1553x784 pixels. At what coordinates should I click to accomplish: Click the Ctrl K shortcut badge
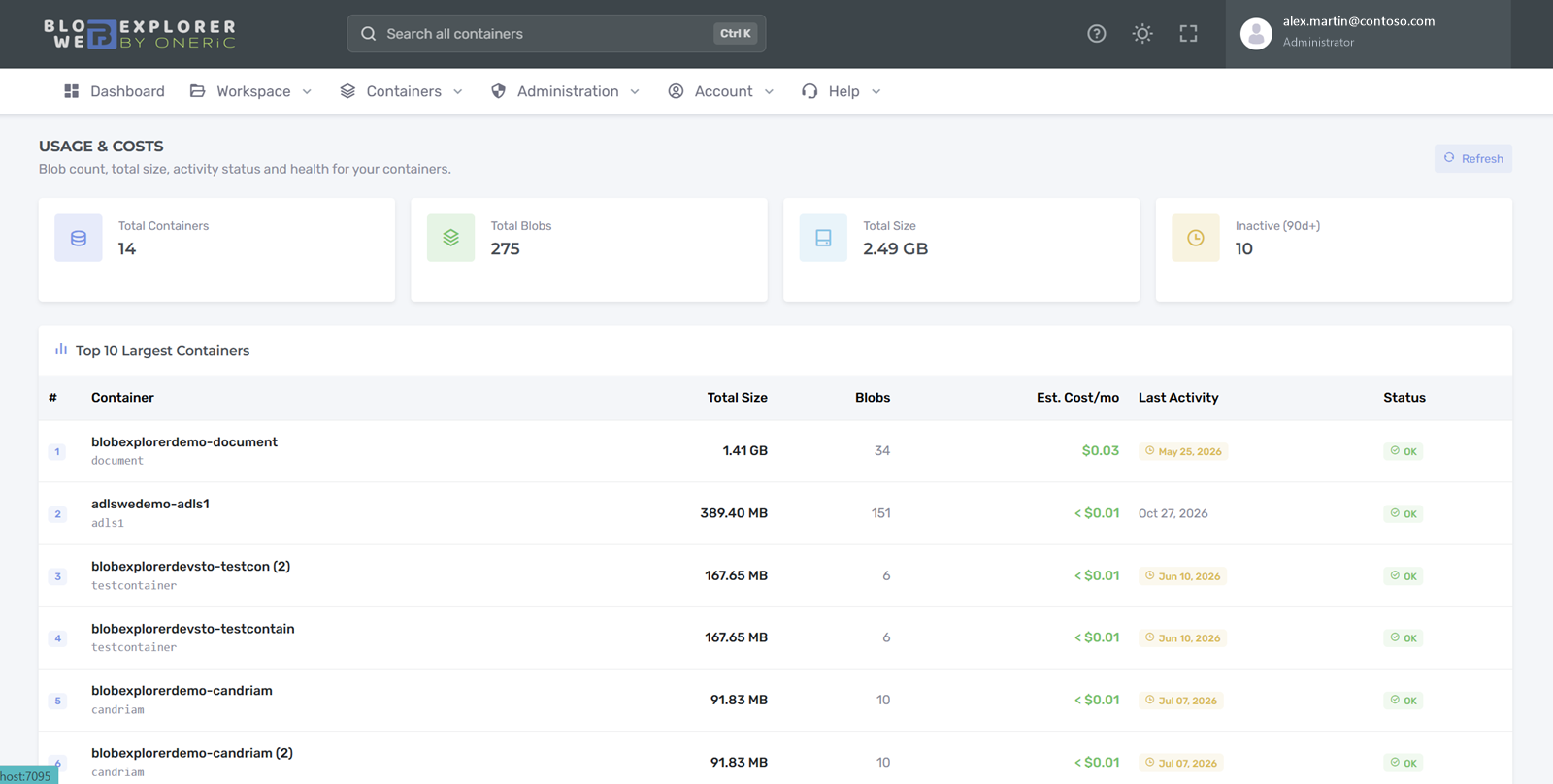(x=735, y=34)
